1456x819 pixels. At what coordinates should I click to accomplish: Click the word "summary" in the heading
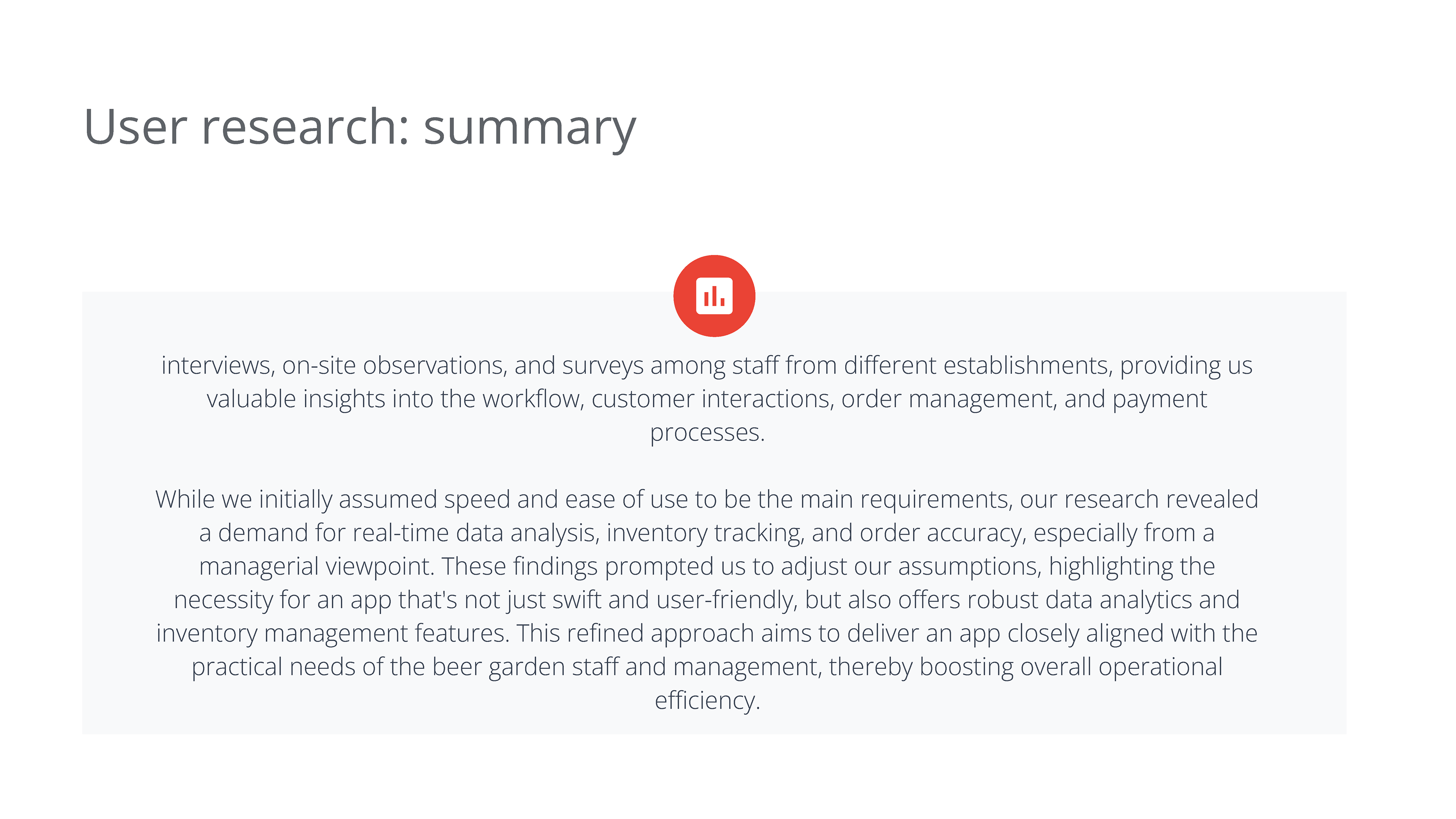pyautogui.click(x=530, y=130)
